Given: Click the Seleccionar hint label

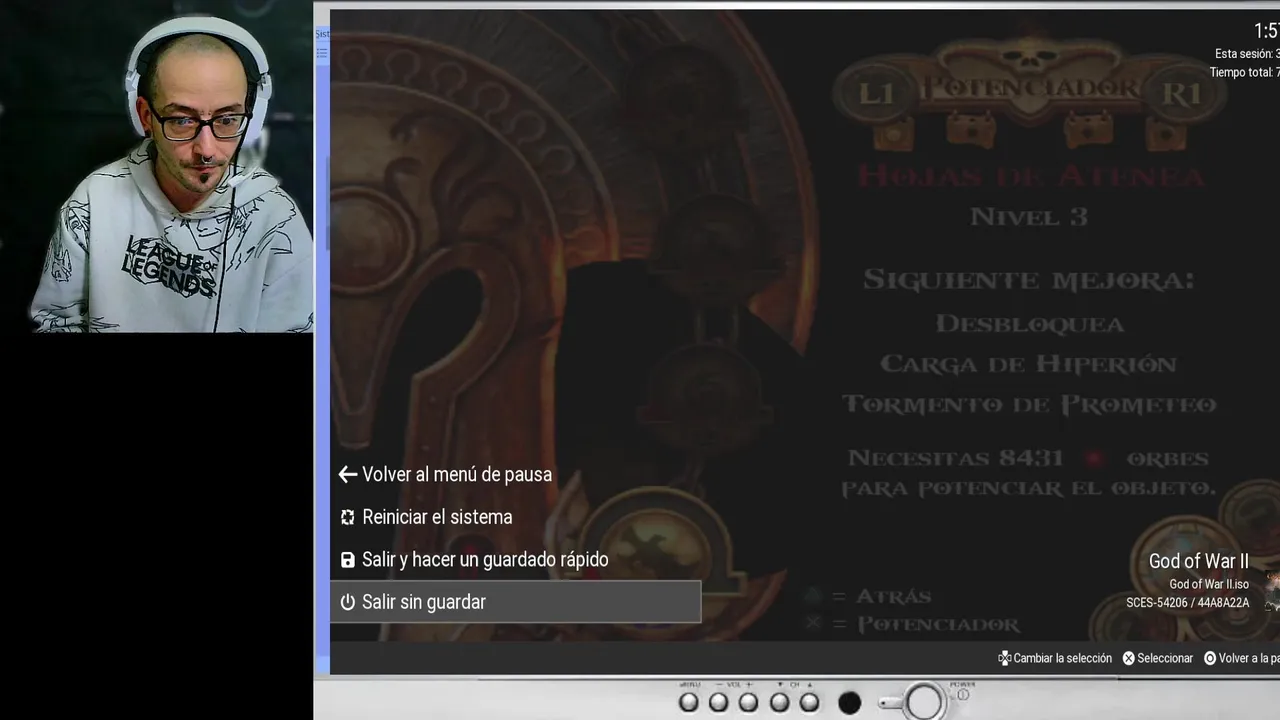Looking at the screenshot, I should (x=1165, y=658).
